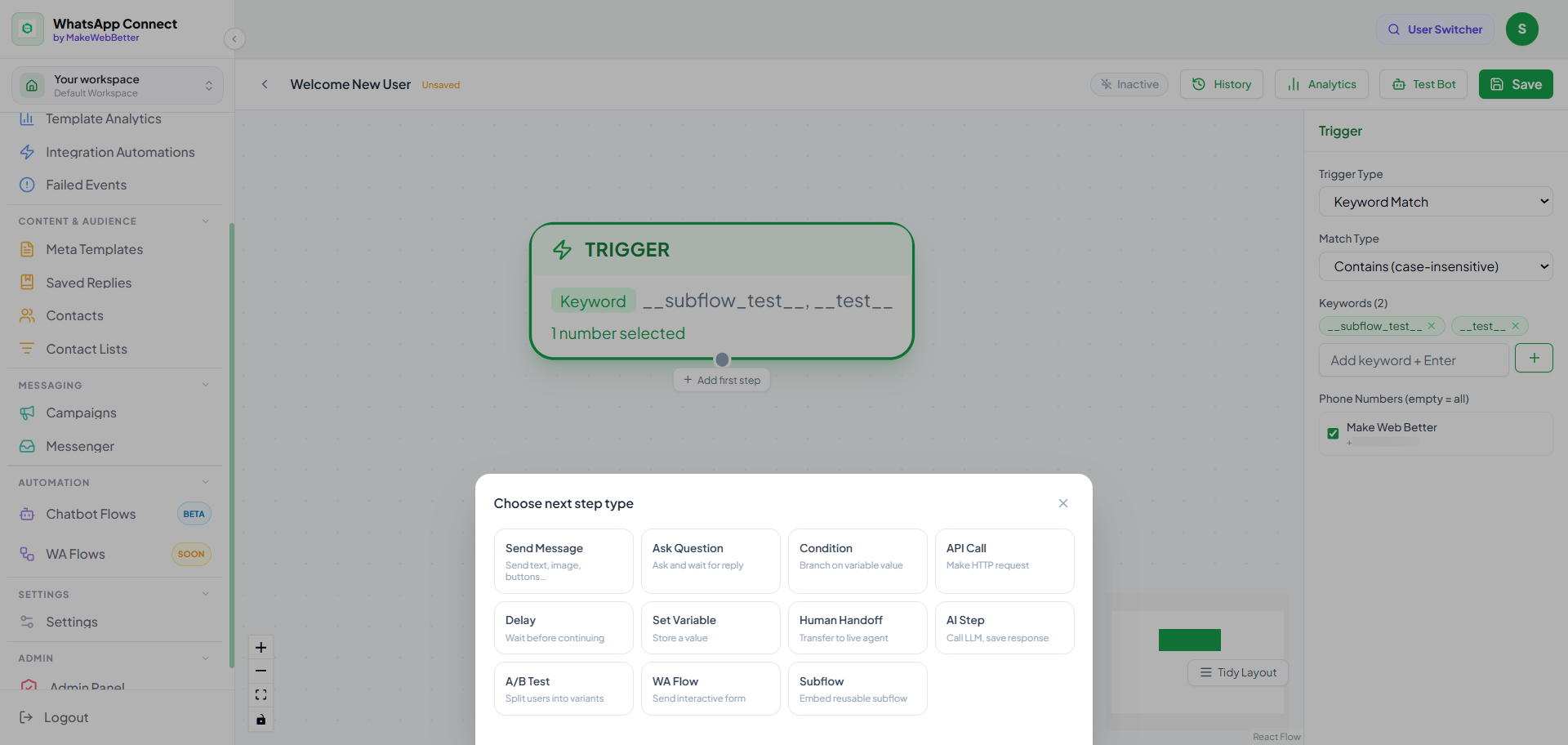Viewport: 1568px width, 745px height.
Task: Choose the AI Step step type
Action: [1004, 628]
